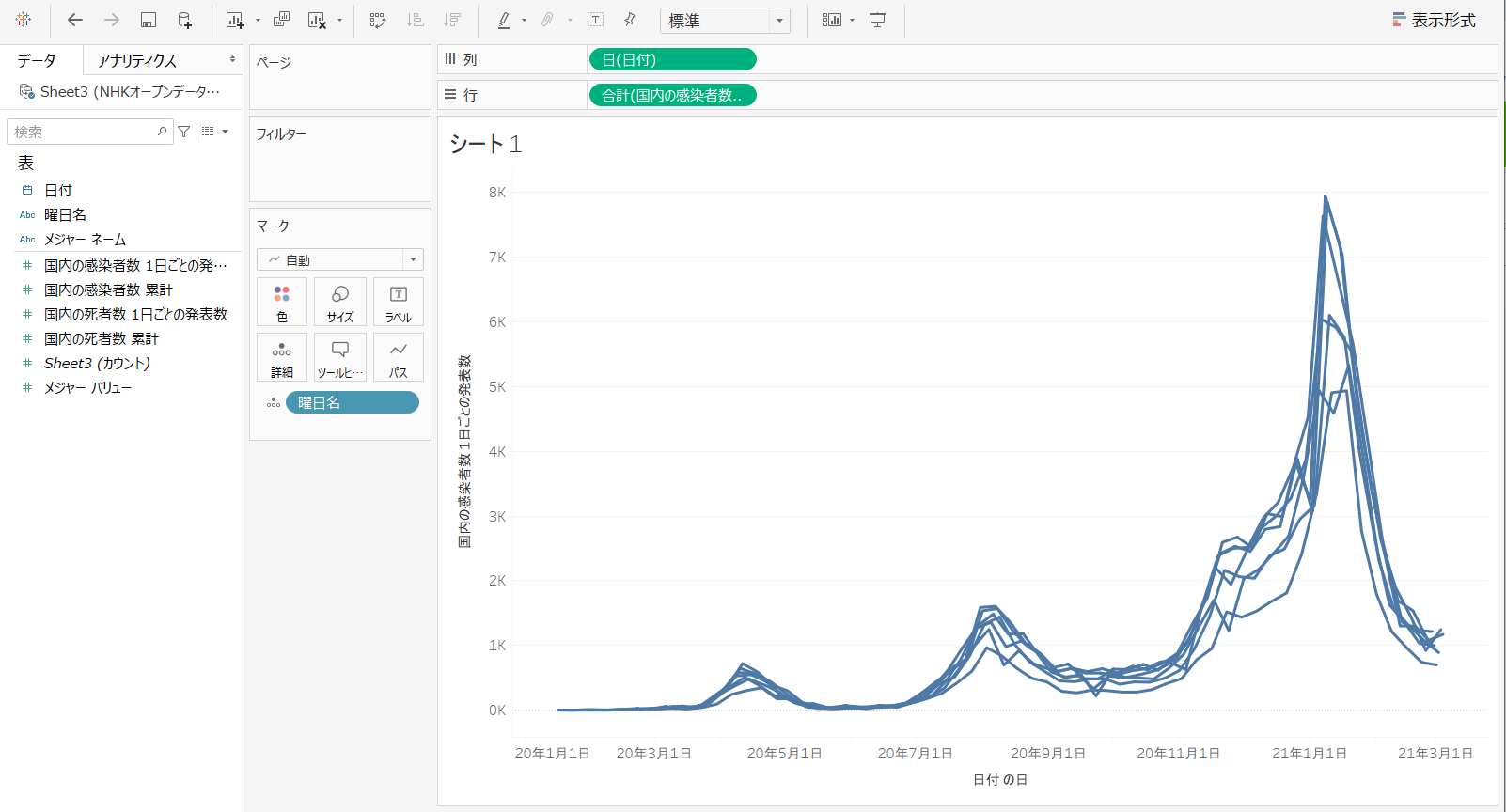Select the Sheet3 (カウント) field

pos(97,363)
